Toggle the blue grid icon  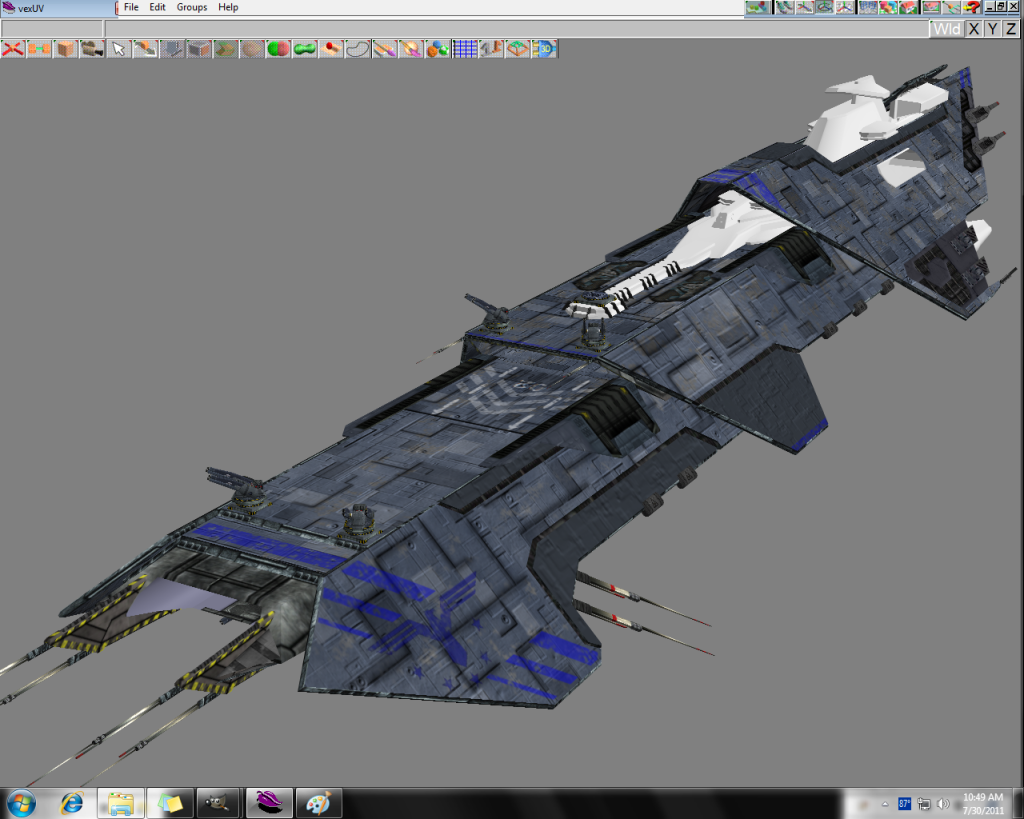click(464, 49)
